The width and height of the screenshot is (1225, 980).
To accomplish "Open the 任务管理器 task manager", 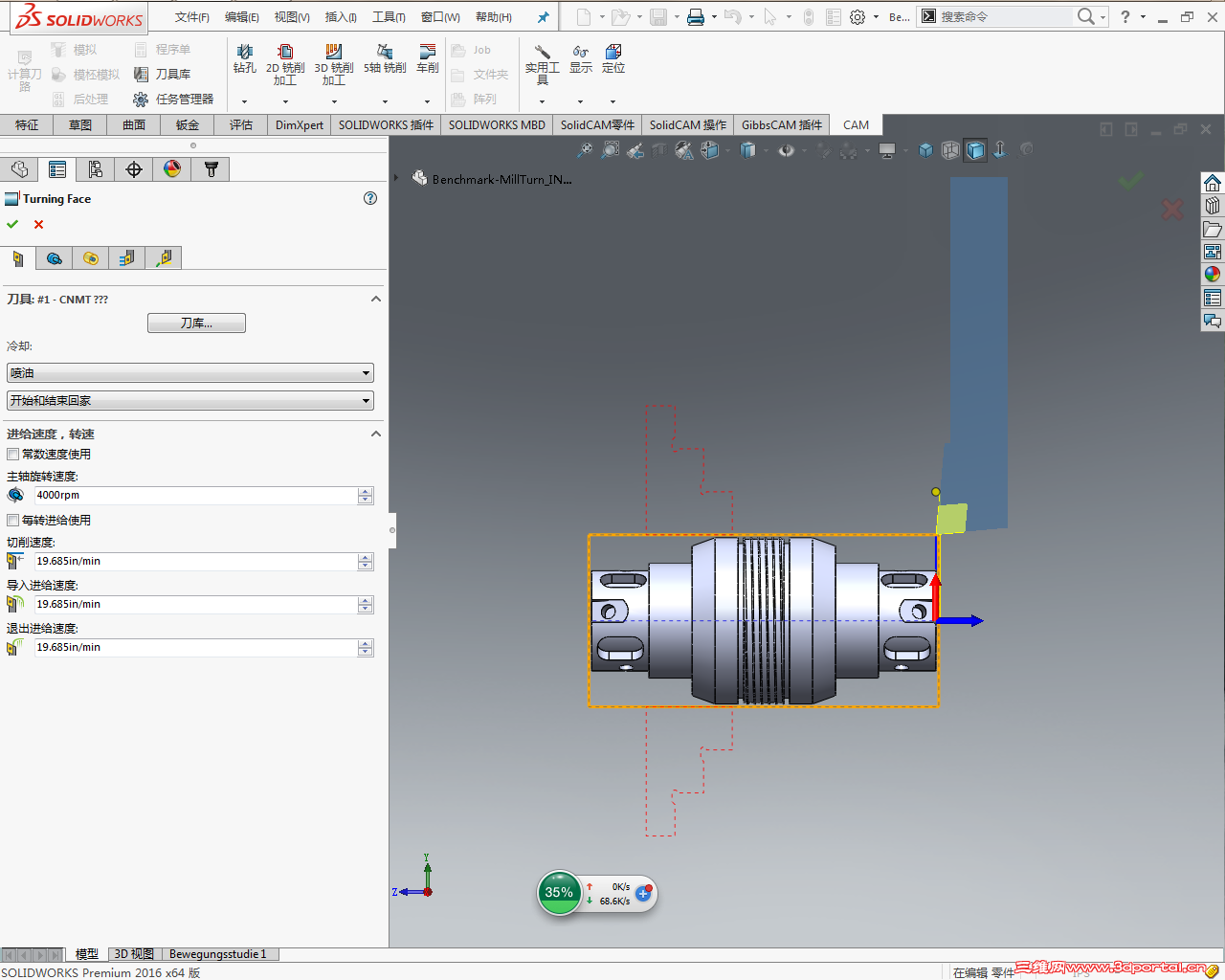I will [173, 99].
